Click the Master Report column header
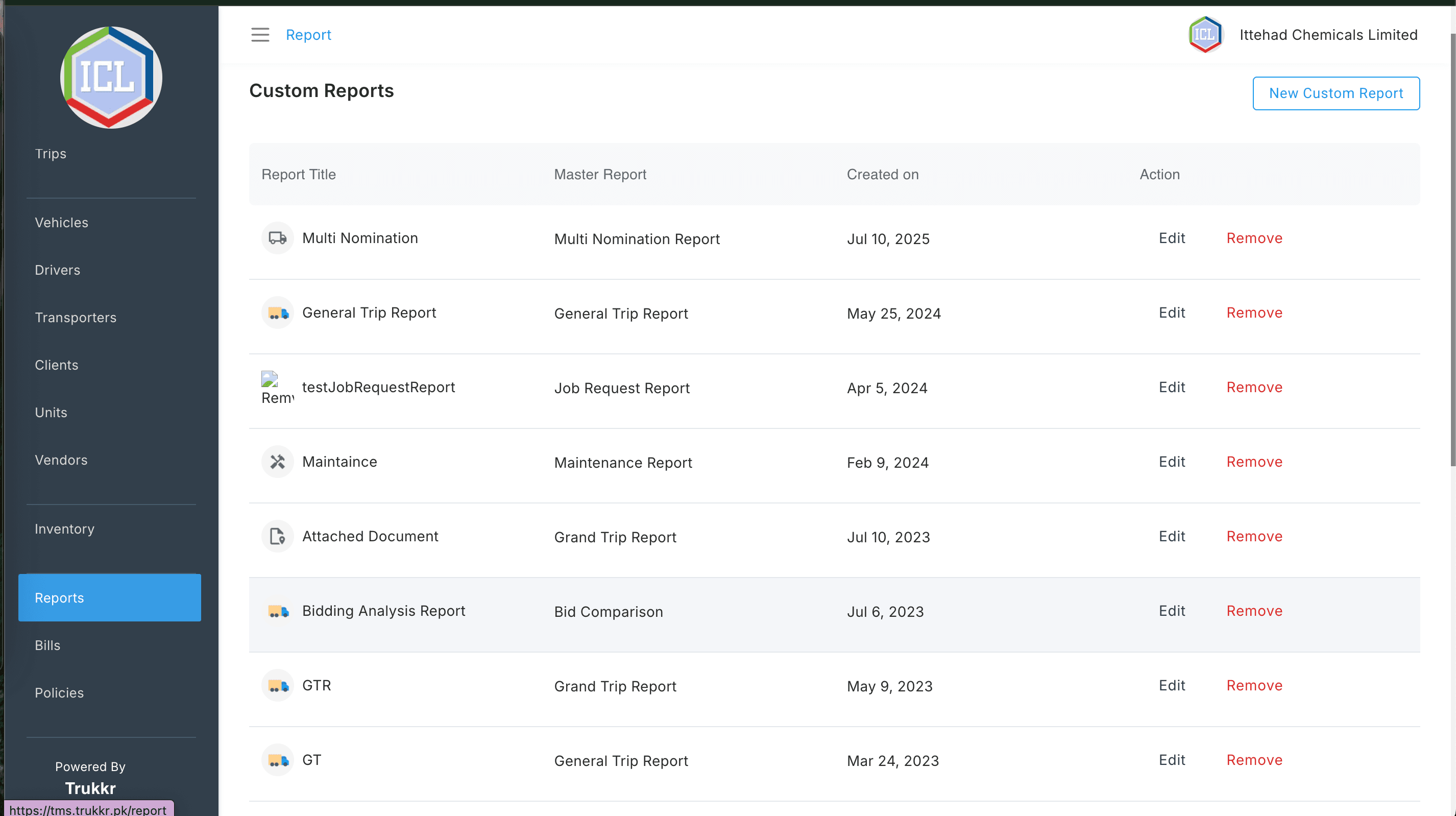Viewport: 1456px width, 816px height. (600, 175)
